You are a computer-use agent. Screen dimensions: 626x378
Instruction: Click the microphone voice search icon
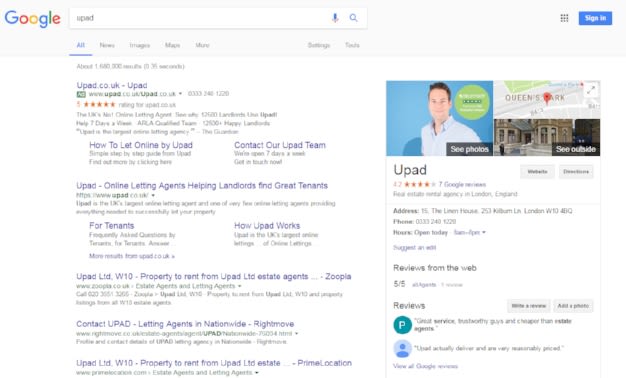pos(335,18)
